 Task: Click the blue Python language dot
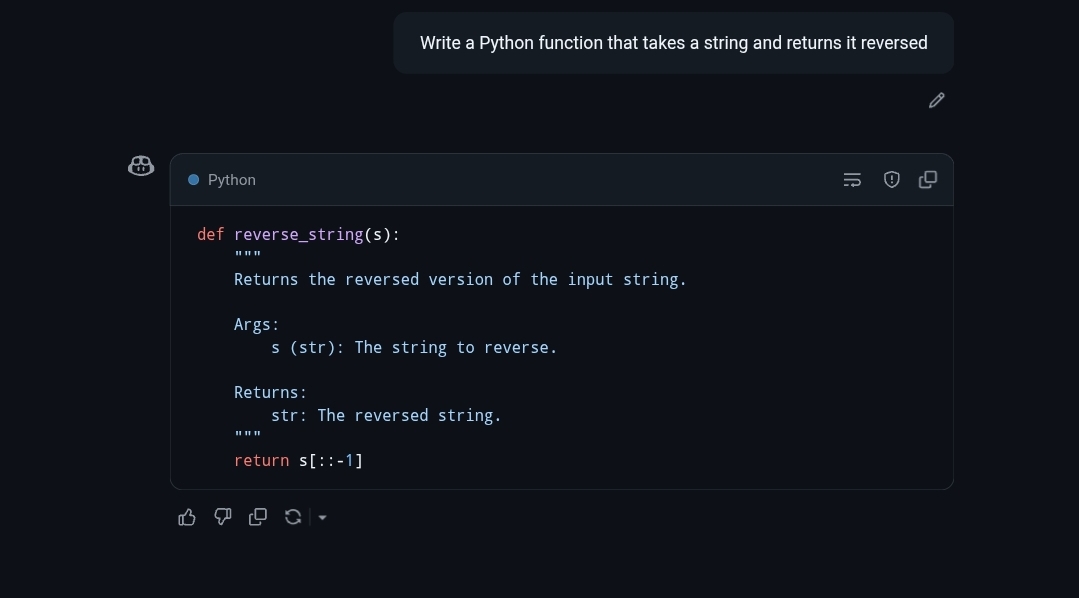click(x=193, y=180)
